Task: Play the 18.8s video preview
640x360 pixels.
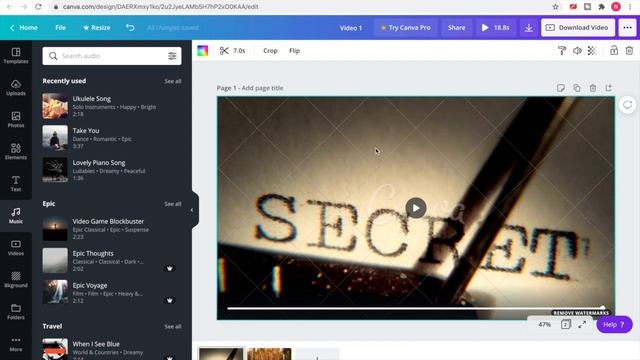Action: [496, 28]
